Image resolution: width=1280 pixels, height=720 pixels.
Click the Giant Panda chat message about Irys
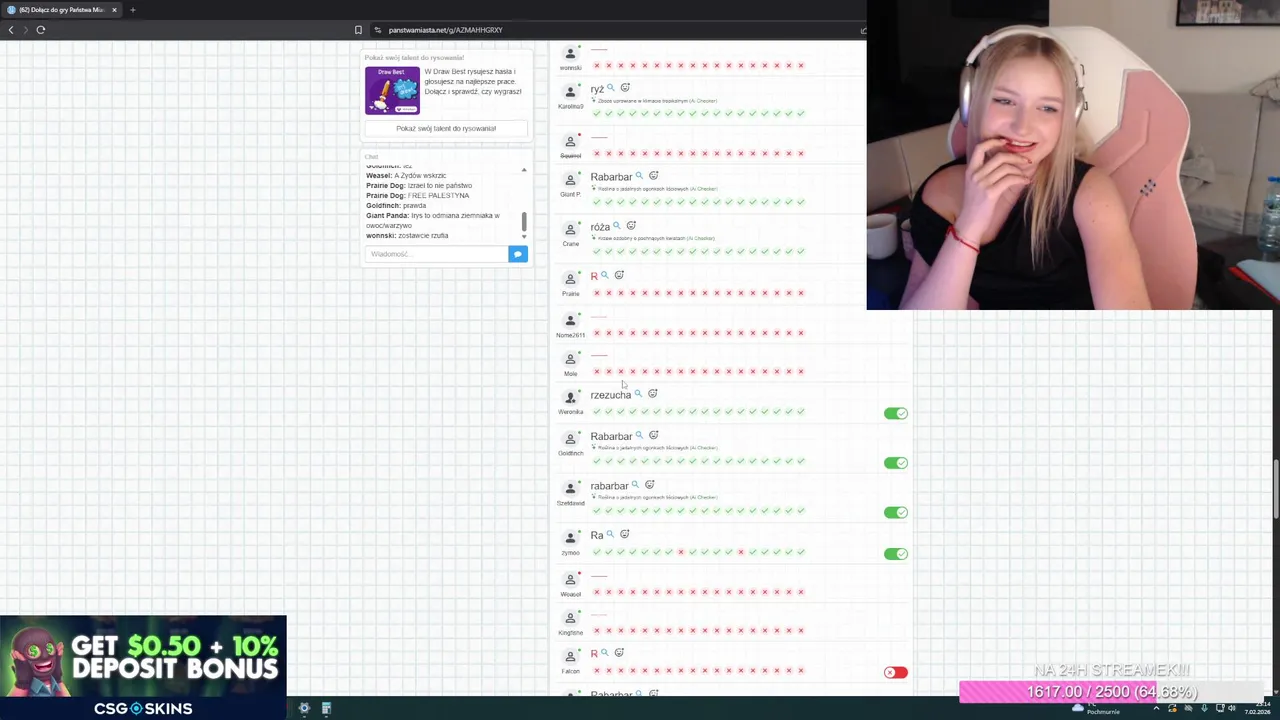433,220
